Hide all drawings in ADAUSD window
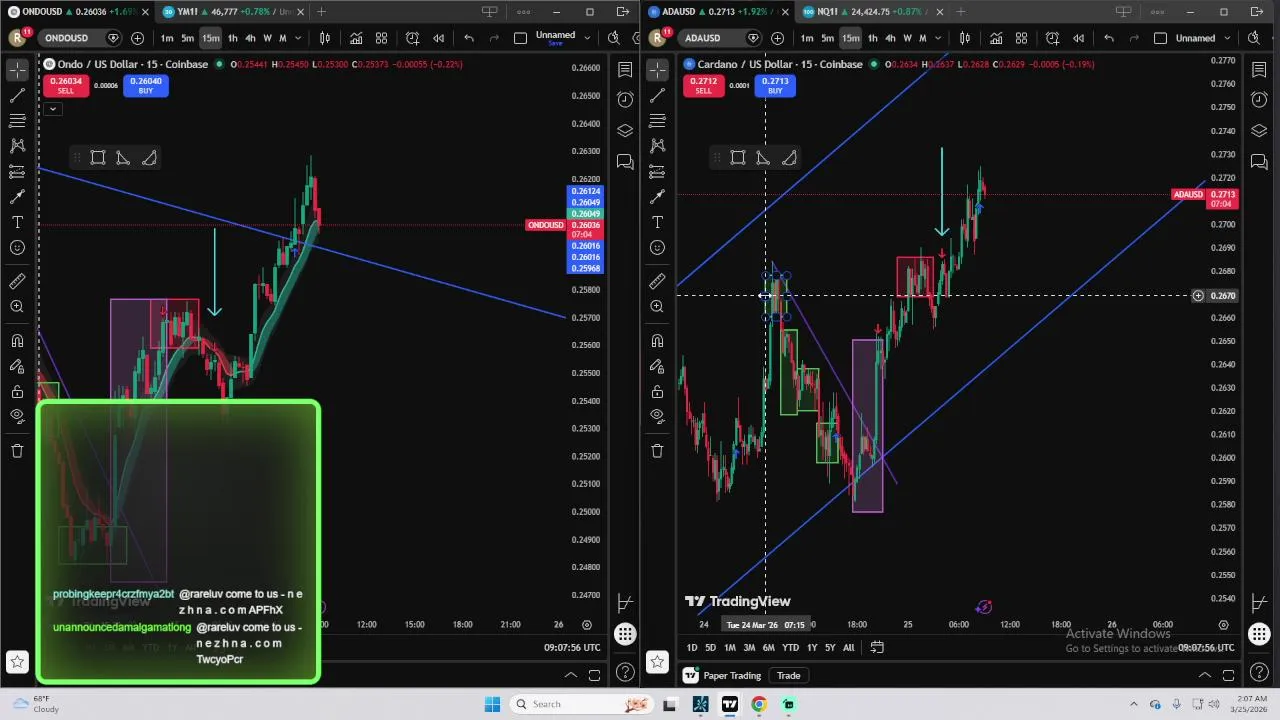The width and height of the screenshot is (1280, 720). [657, 416]
